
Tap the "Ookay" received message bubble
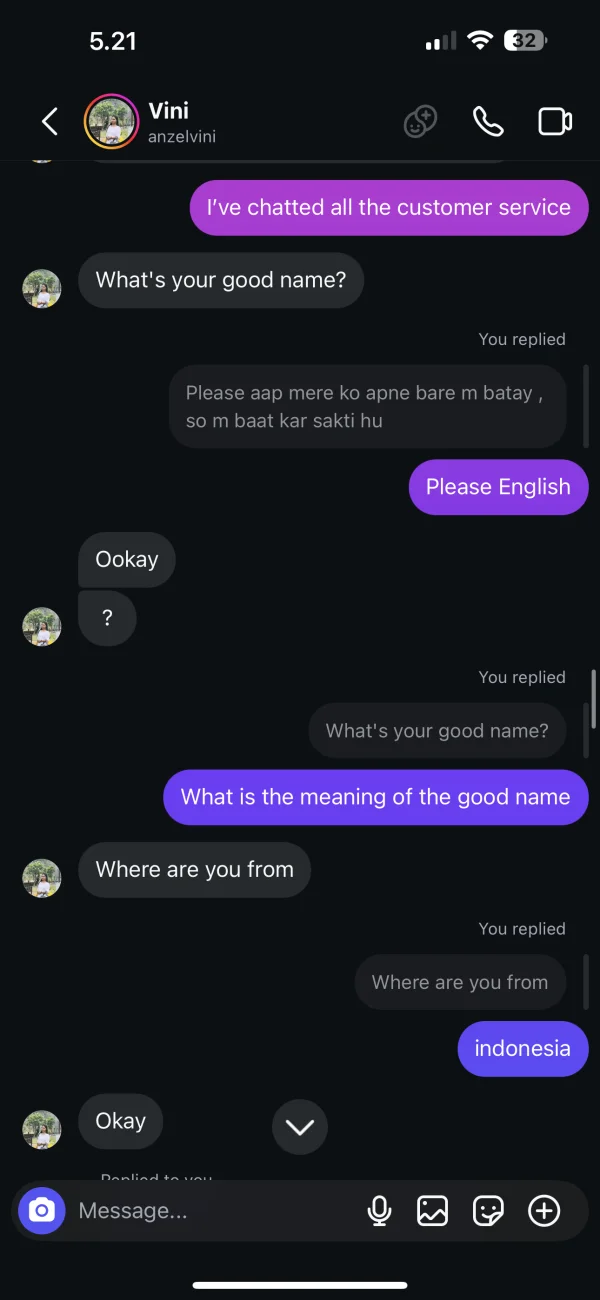coord(127,560)
